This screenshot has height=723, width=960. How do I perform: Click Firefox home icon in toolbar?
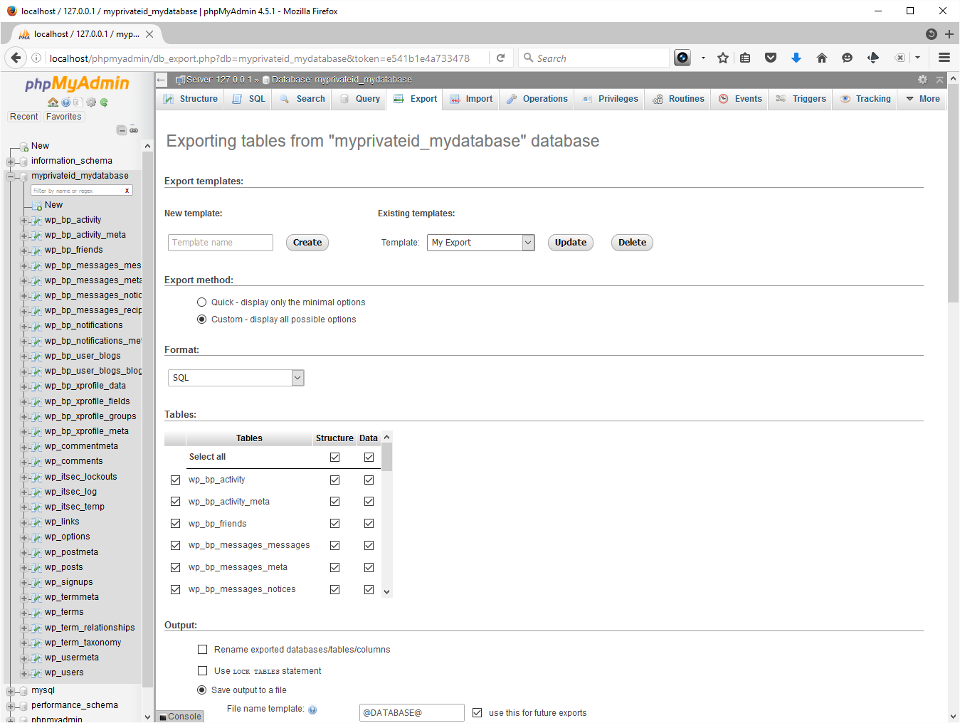coord(822,58)
